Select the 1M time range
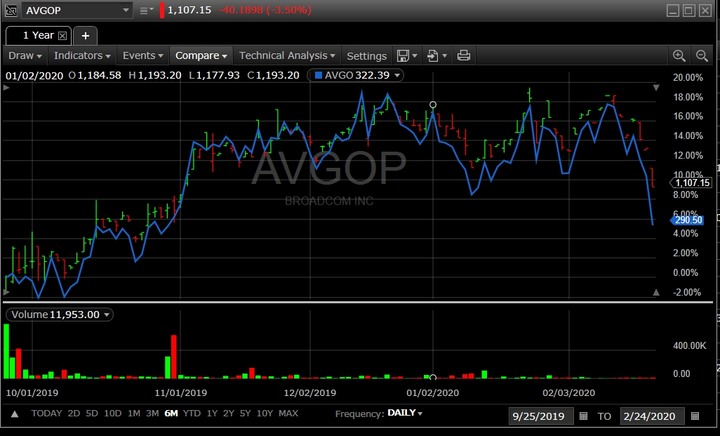 [134, 414]
